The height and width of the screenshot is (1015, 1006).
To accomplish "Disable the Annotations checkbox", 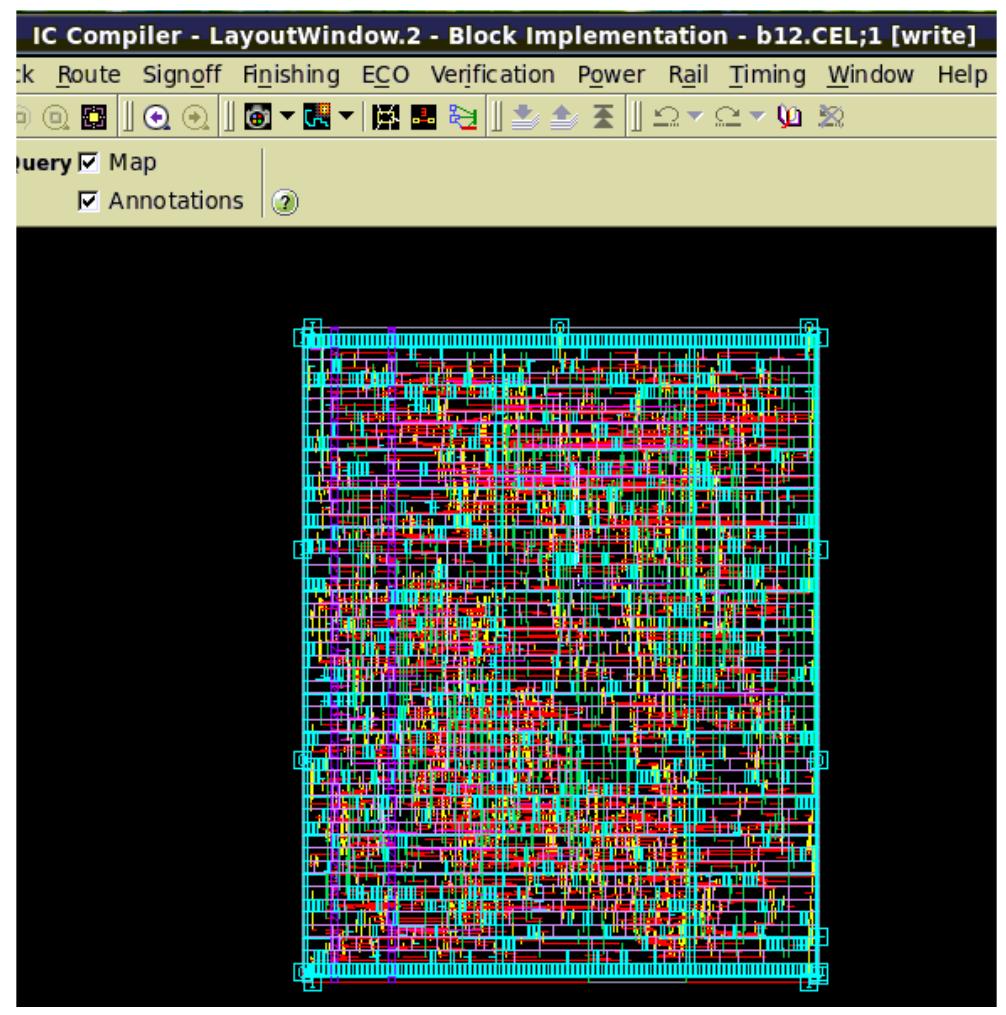I will (x=90, y=200).
